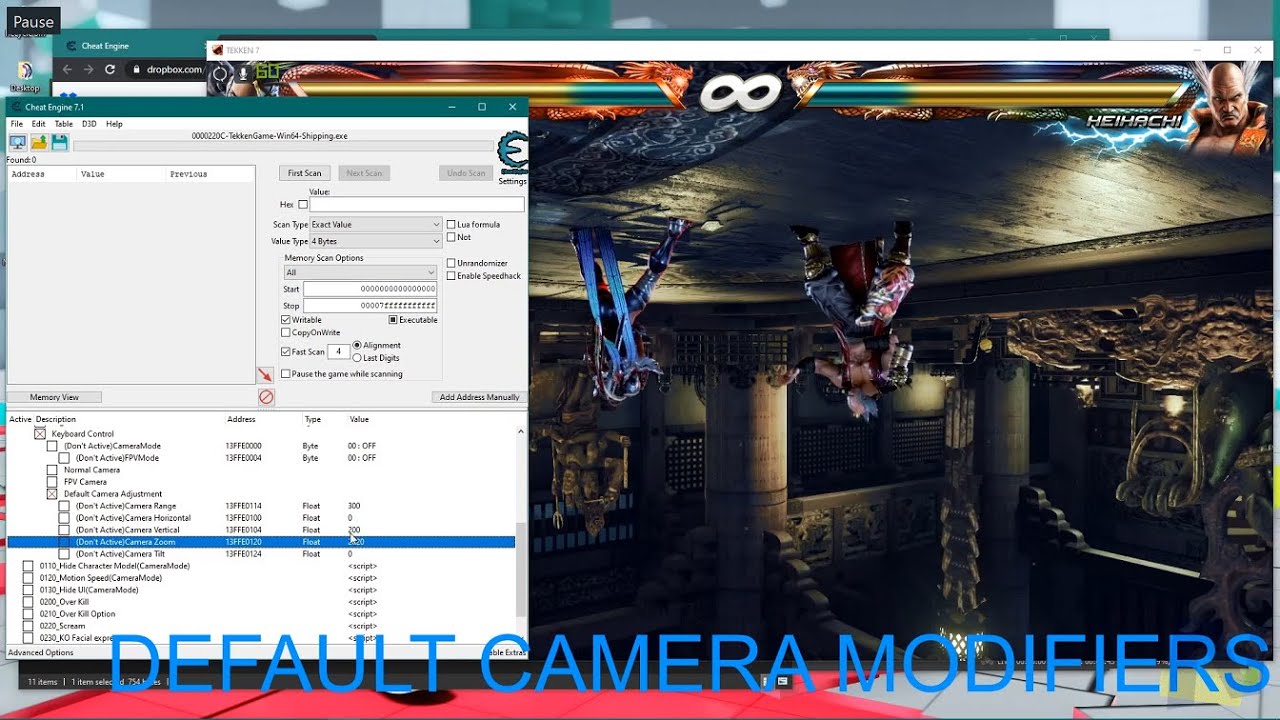The height and width of the screenshot is (720, 1280).
Task: Open the Help menu
Action: pos(114,124)
